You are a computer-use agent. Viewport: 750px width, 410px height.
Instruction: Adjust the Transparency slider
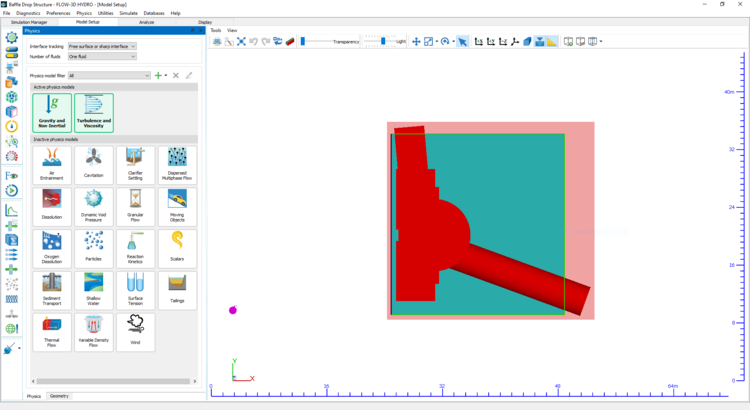click(x=302, y=42)
